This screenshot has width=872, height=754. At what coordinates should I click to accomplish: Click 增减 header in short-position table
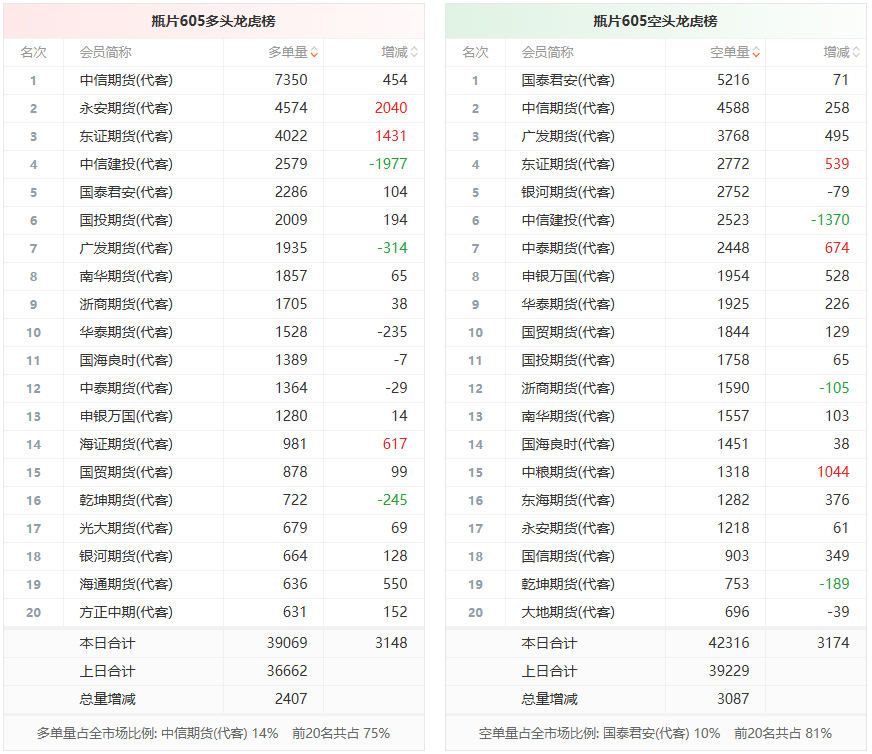pos(836,52)
